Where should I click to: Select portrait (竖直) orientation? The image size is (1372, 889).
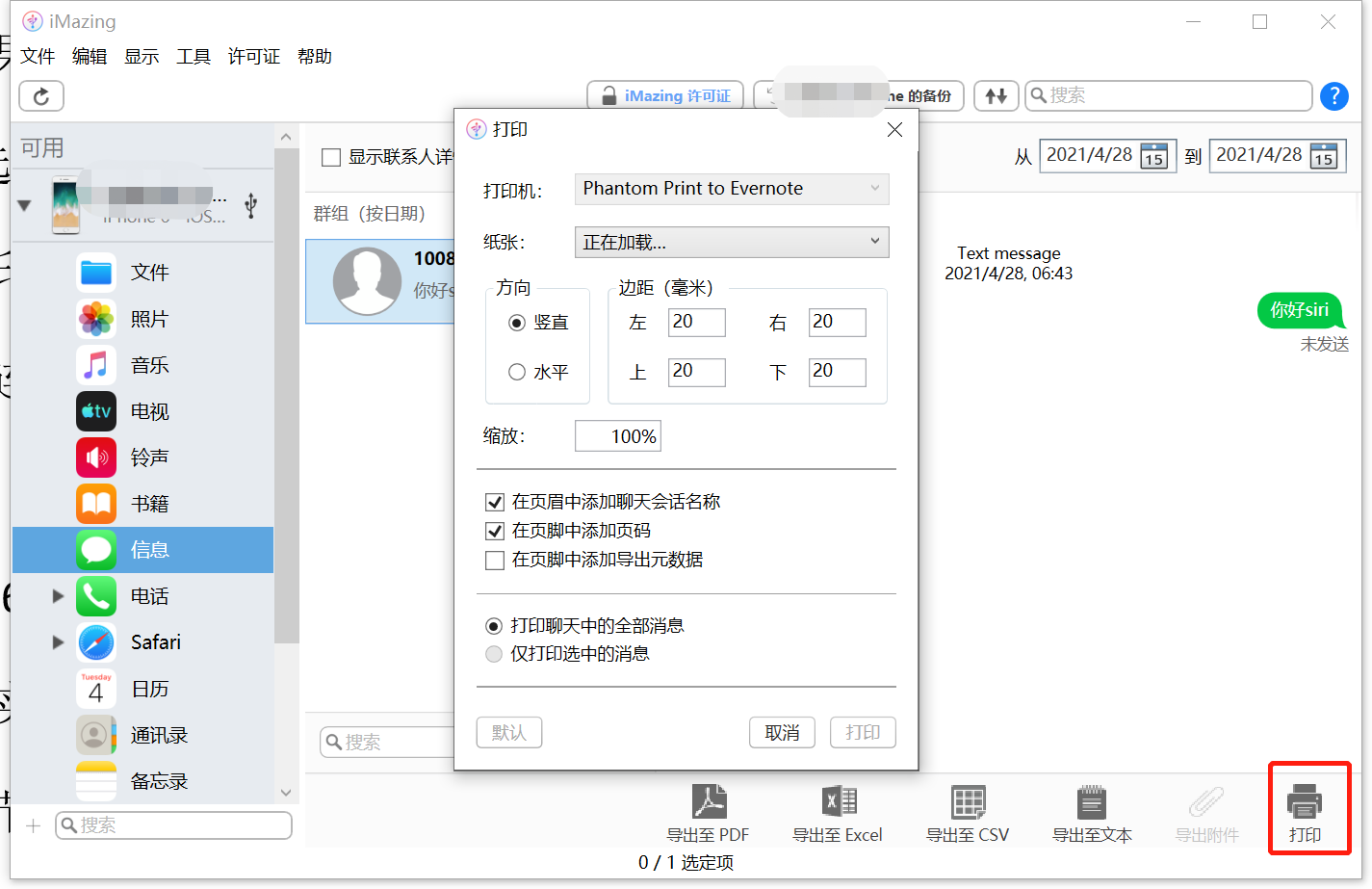pyautogui.click(x=538, y=323)
